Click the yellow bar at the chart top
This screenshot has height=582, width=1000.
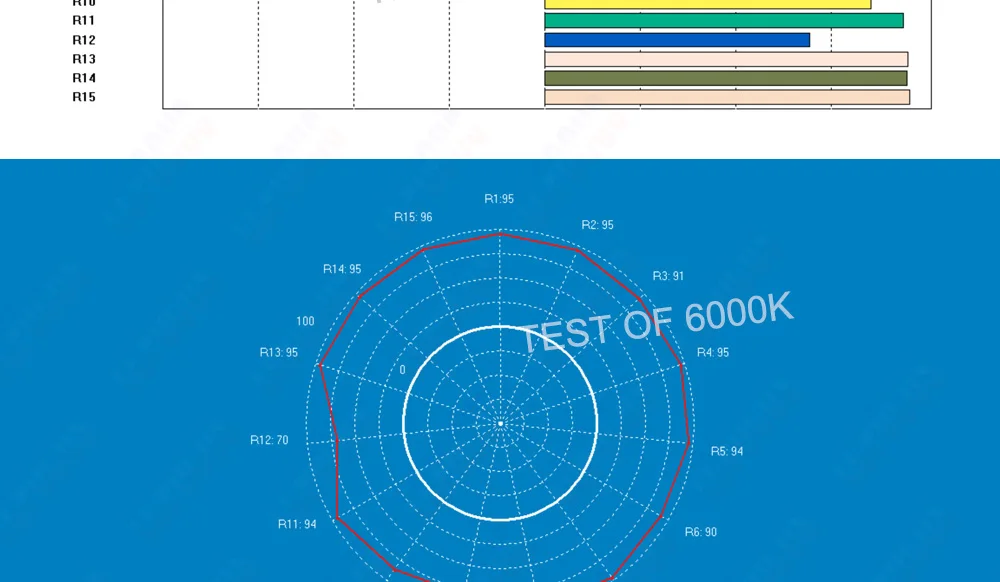click(x=708, y=4)
